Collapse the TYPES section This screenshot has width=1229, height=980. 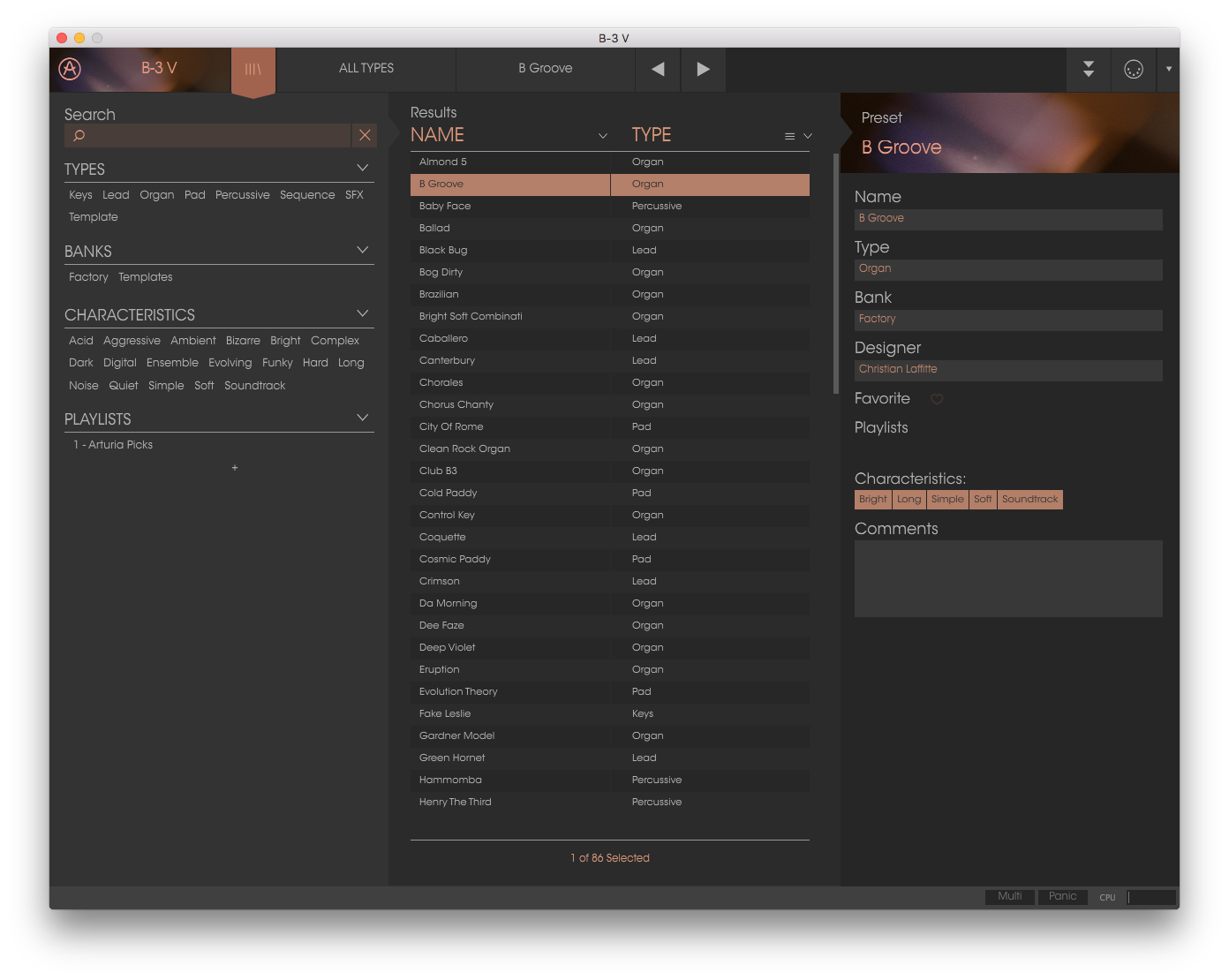pos(362,168)
